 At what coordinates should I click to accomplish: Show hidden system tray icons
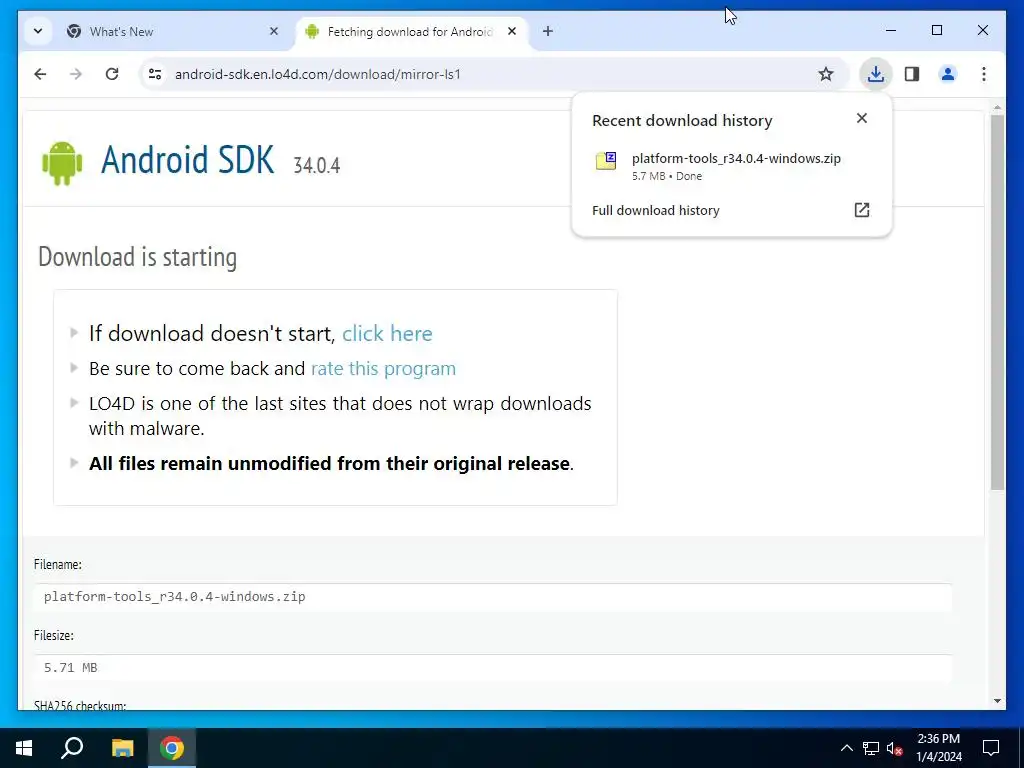tap(846, 748)
